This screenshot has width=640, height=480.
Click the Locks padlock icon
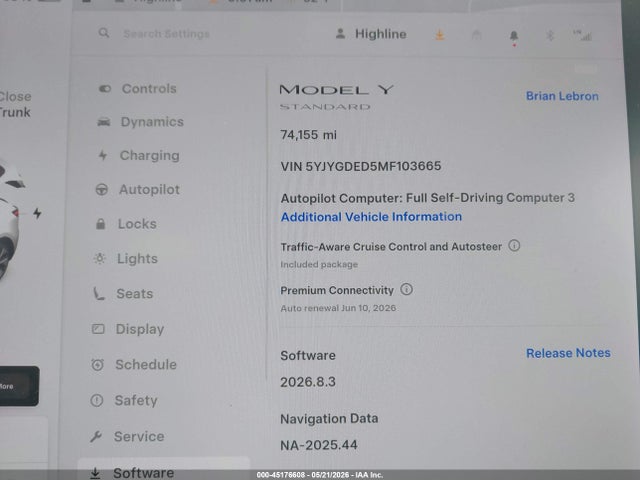100,224
